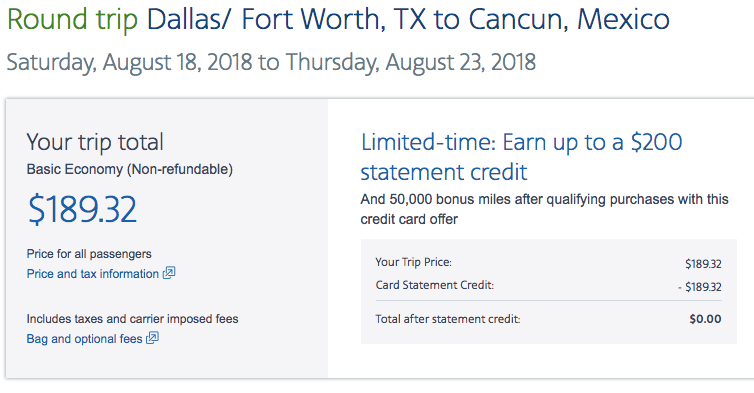Click the green Round trip text
754x393 pixels.
[73, 20]
